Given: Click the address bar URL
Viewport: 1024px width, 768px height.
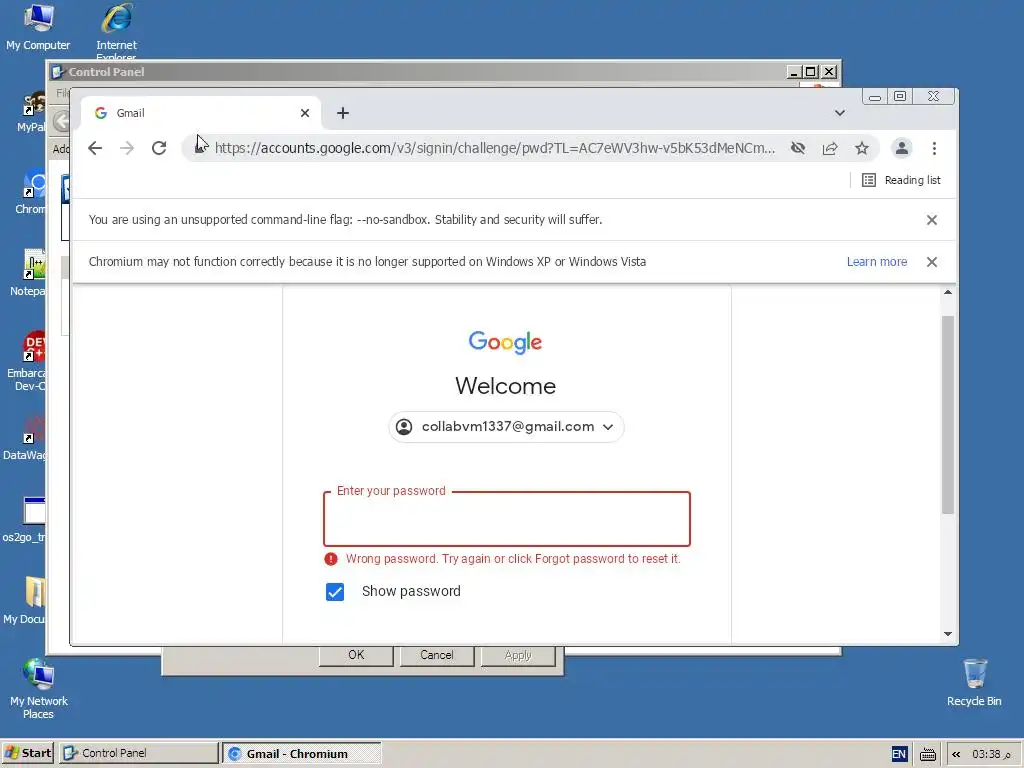Looking at the screenshot, I should 495,148.
